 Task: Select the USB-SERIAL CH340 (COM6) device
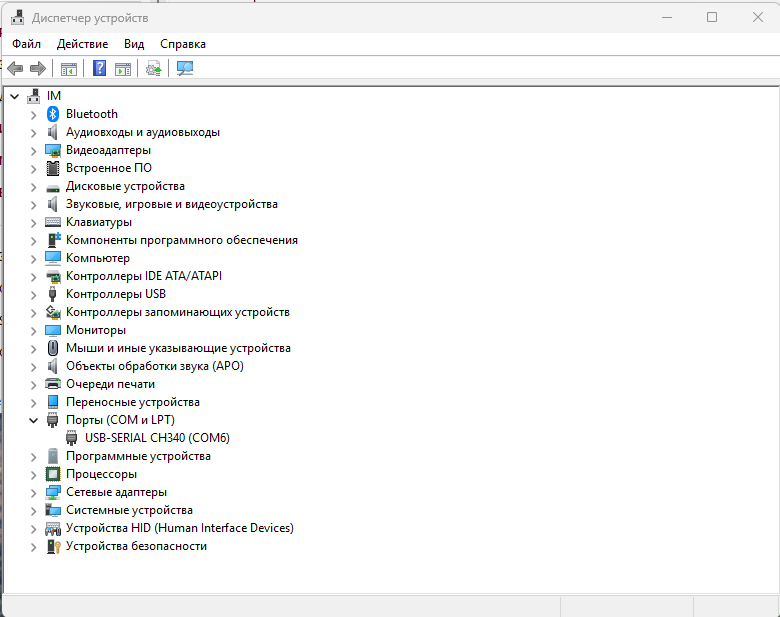(x=158, y=438)
